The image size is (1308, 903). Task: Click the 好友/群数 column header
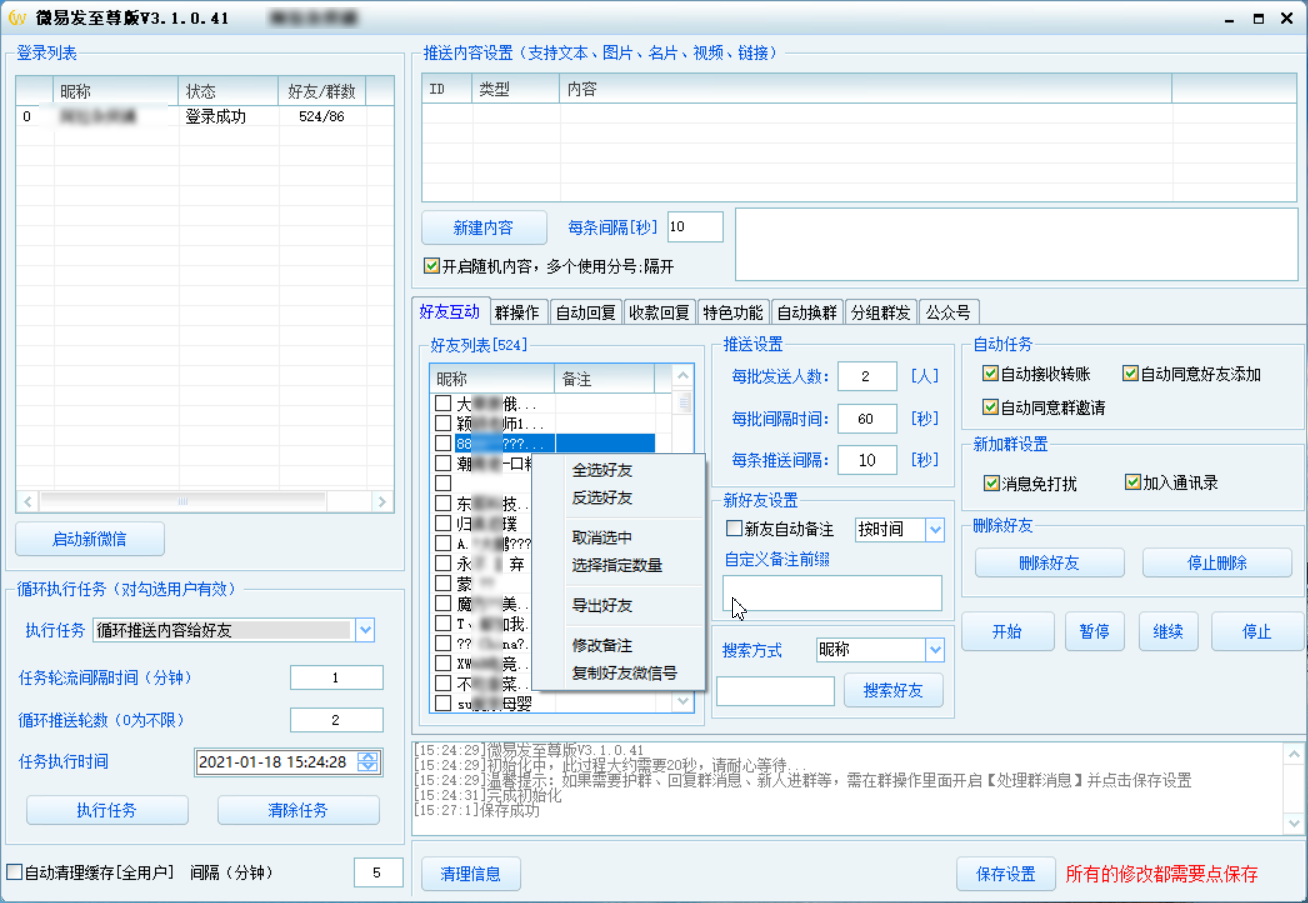(322, 92)
